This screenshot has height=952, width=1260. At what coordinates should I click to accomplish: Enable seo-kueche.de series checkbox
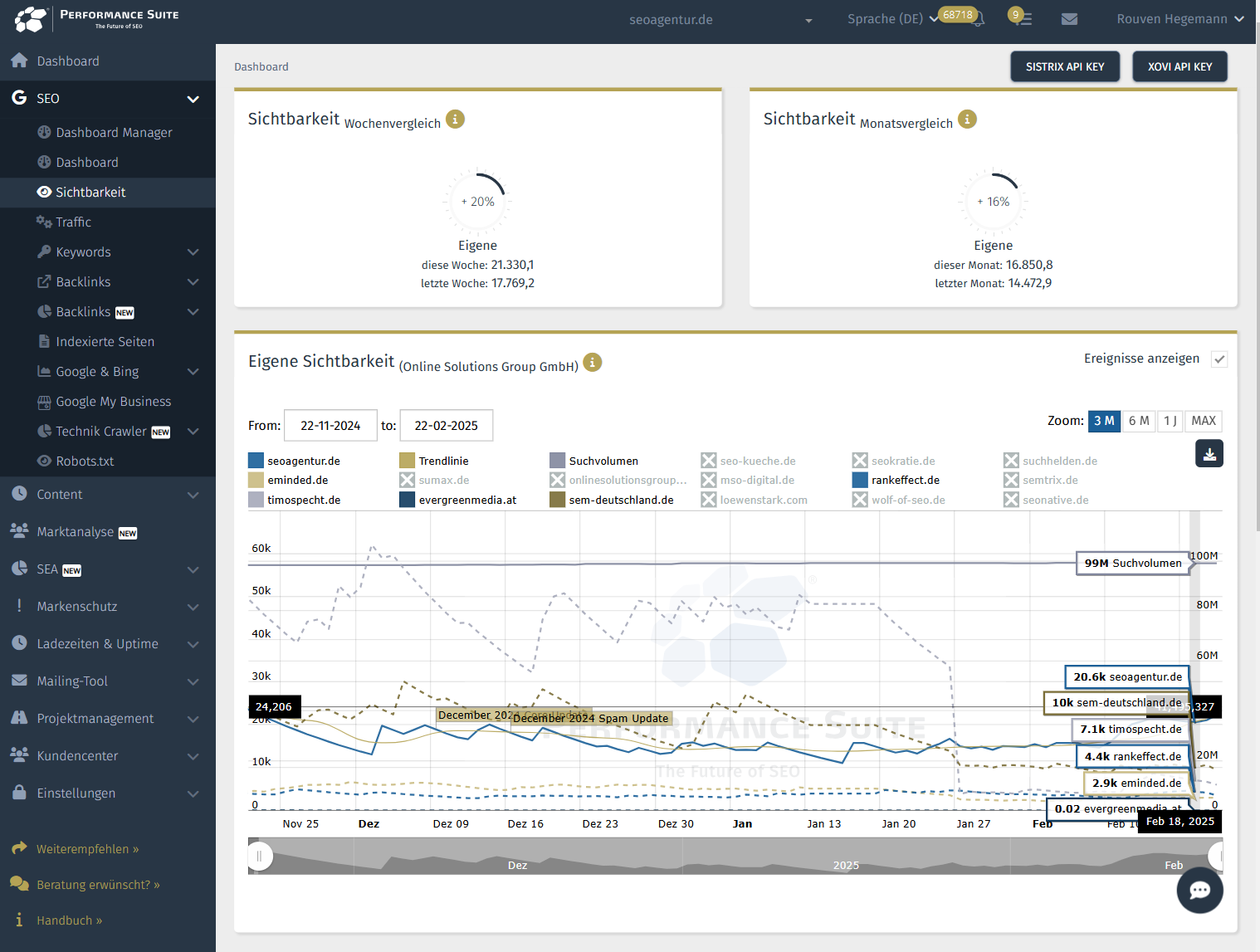pyautogui.click(x=709, y=461)
